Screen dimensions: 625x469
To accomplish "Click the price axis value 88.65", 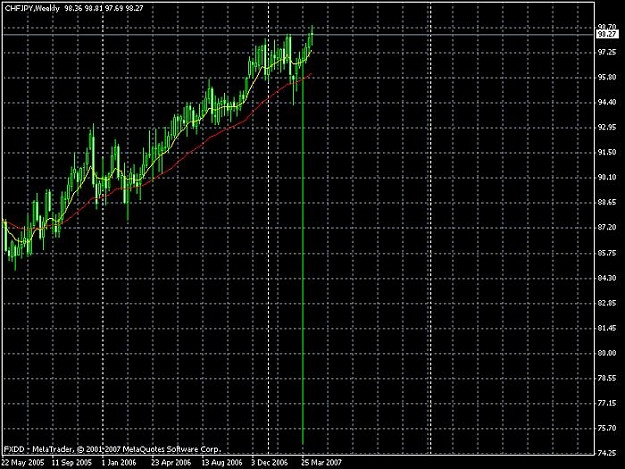I will pos(607,202).
